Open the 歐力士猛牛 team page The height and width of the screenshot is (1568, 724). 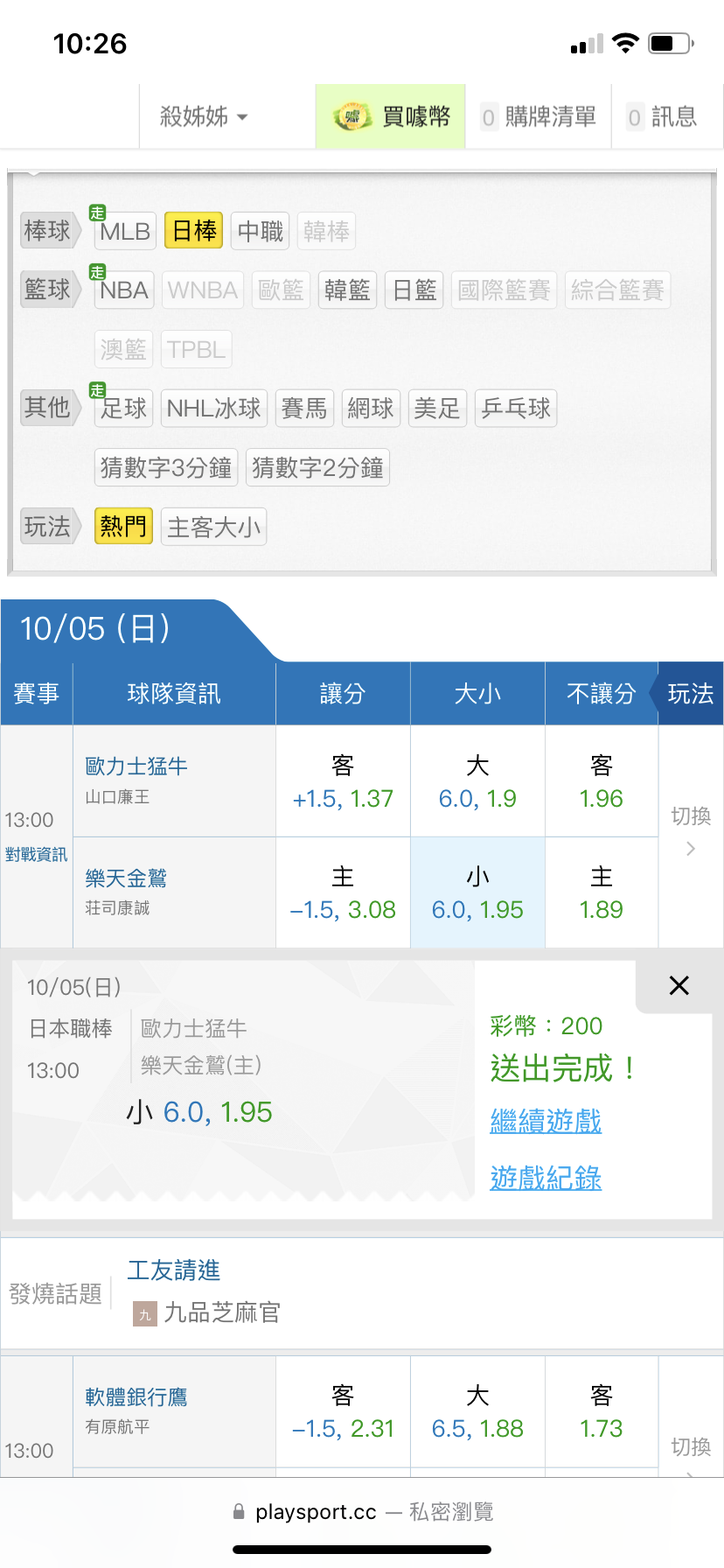tap(136, 766)
